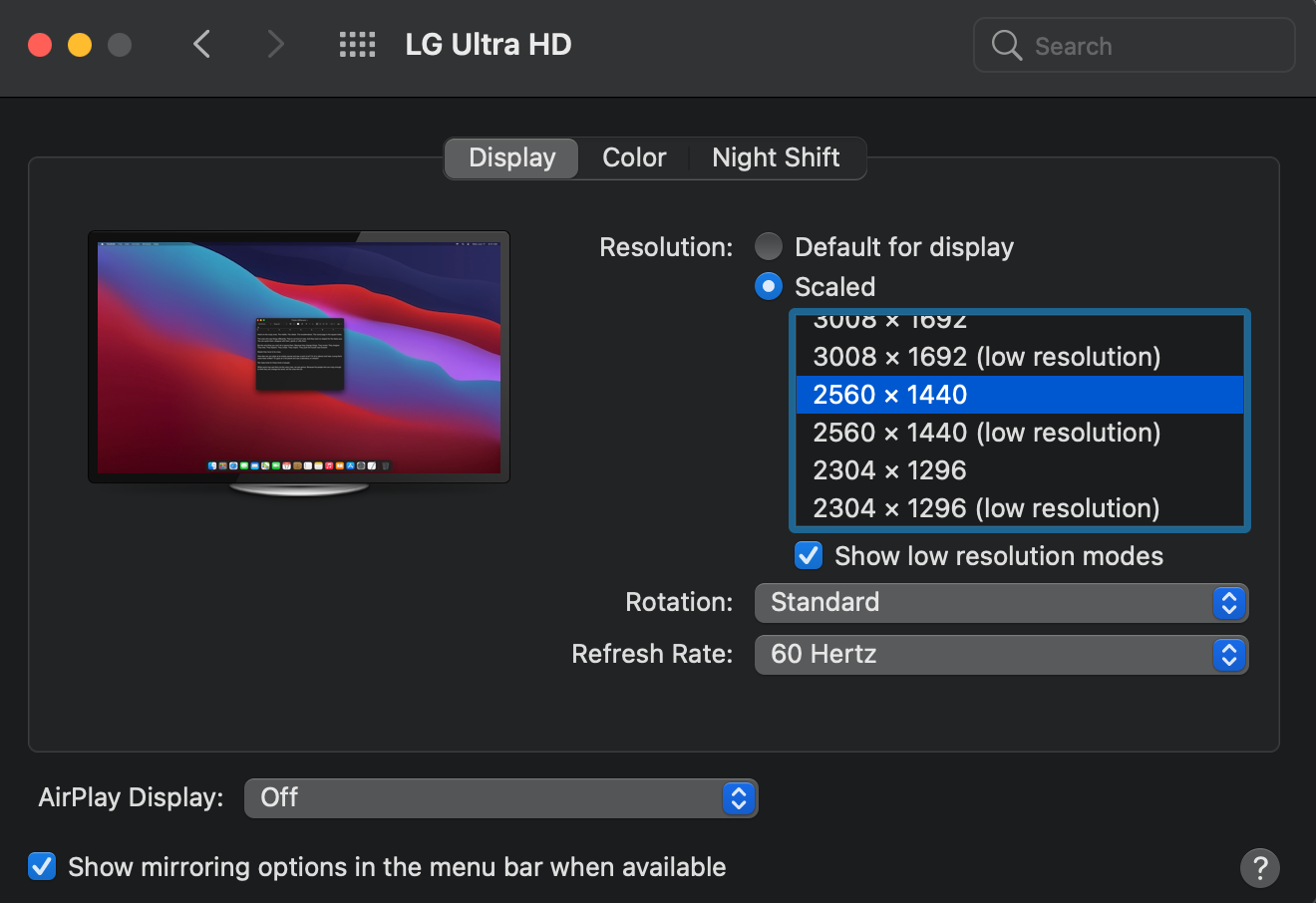Choose the 2304 × 1296 resolution
Image resolution: width=1316 pixels, height=903 pixels.
tap(1020, 470)
